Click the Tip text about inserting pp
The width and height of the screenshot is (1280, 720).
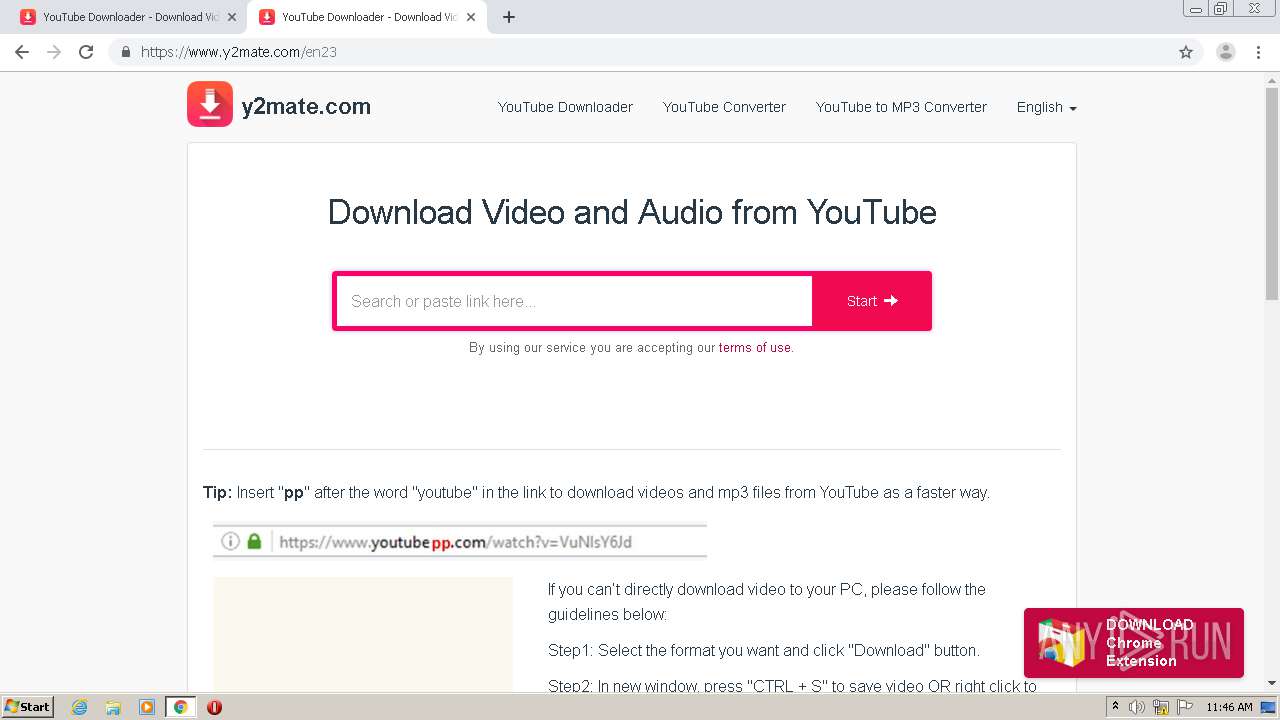point(596,492)
